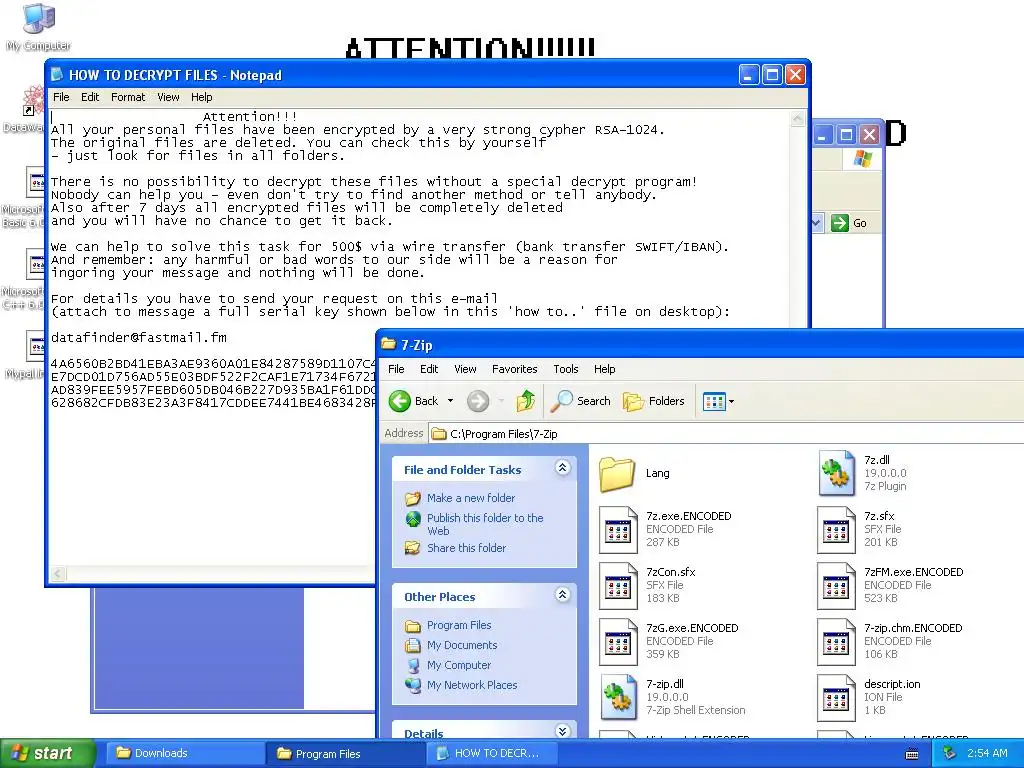Open the View menu in 7-Zip window
Screen dimensions: 1024x768
pos(465,369)
